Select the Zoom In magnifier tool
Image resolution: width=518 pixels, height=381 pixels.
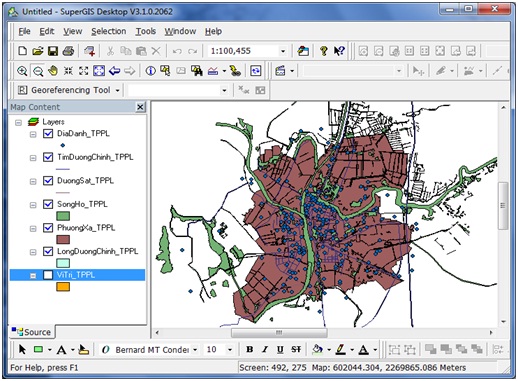pyautogui.click(x=22, y=71)
